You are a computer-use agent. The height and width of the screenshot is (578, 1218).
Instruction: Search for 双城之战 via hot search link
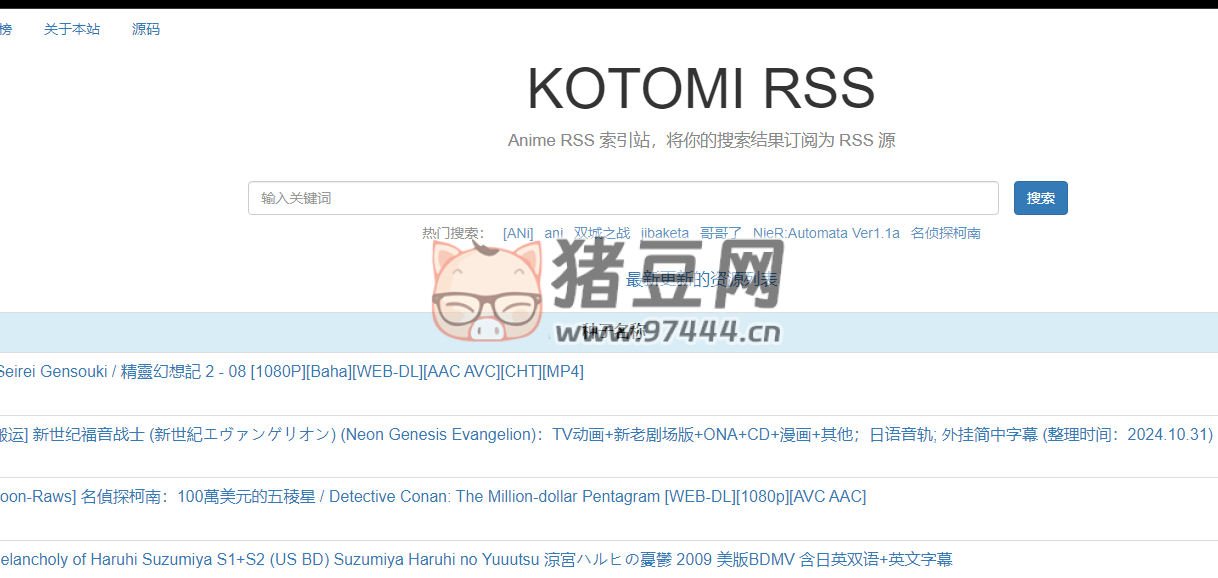601,232
